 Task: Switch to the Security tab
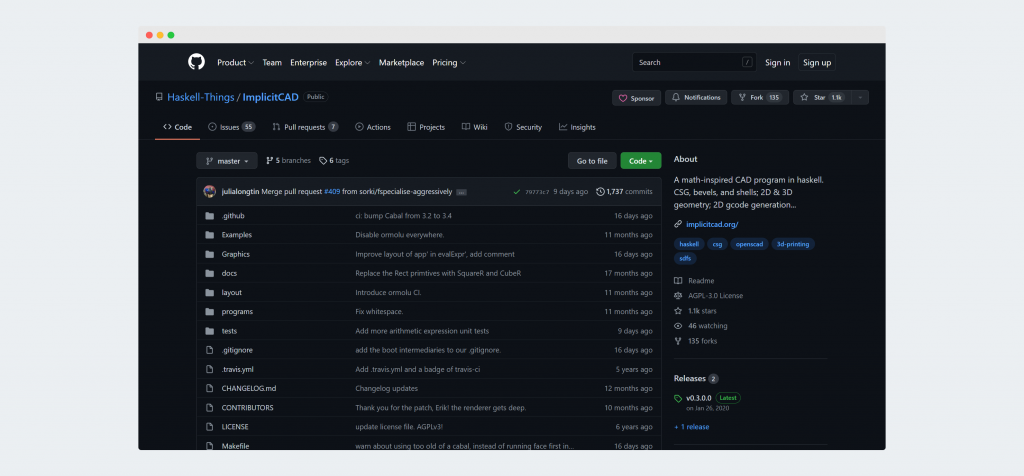[x=523, y=127]
